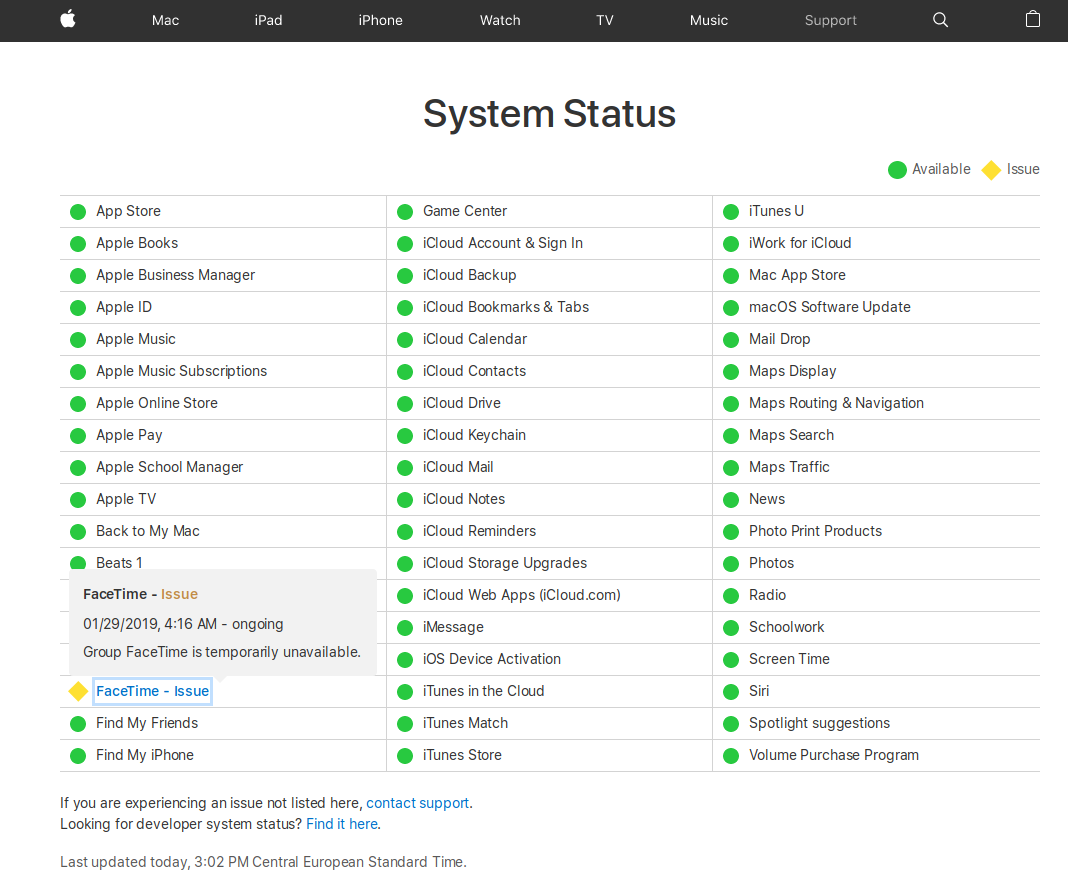Screen dimensions: 1068x887
Task: Click green status dot for Apple Pay
Action: click(x=78, y=436)
